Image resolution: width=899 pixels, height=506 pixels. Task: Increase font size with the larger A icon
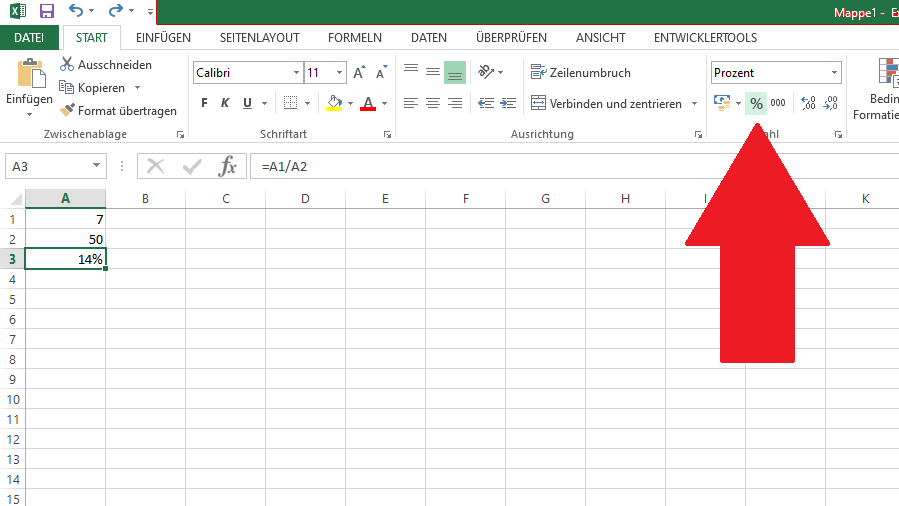click(x=359, y=73)
